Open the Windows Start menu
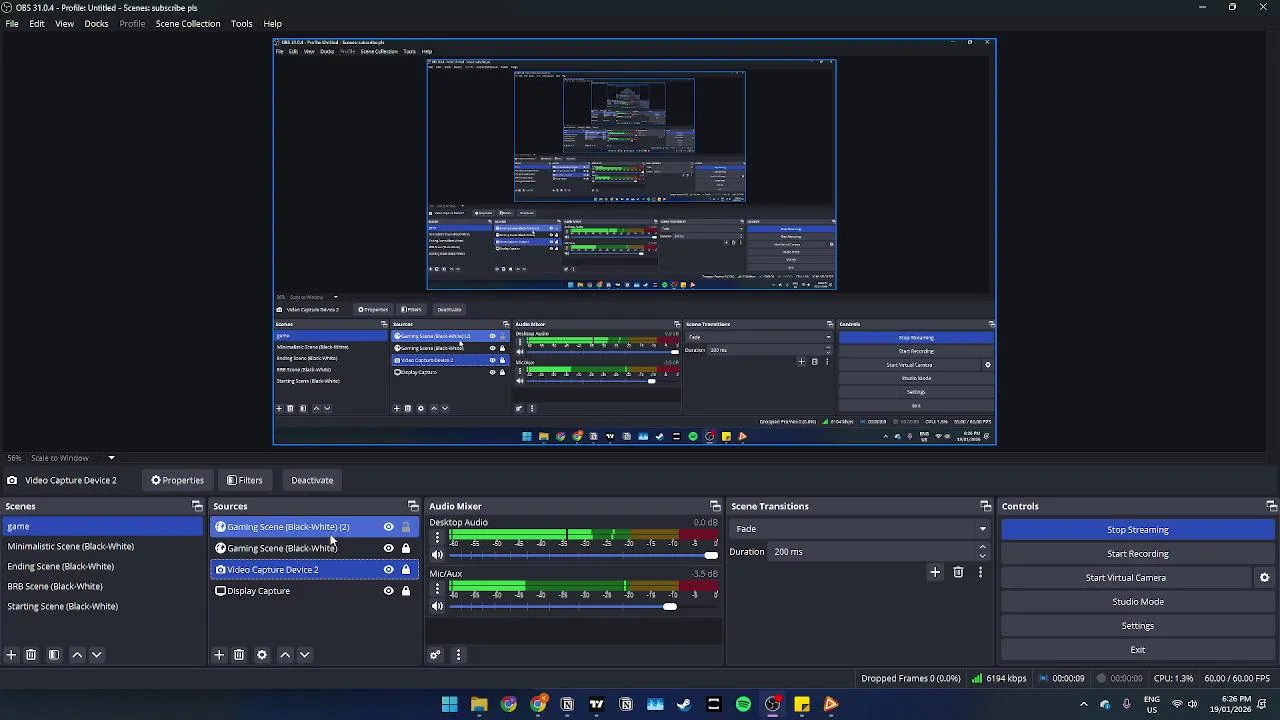The image size is (1280, 720). (450, 705)
